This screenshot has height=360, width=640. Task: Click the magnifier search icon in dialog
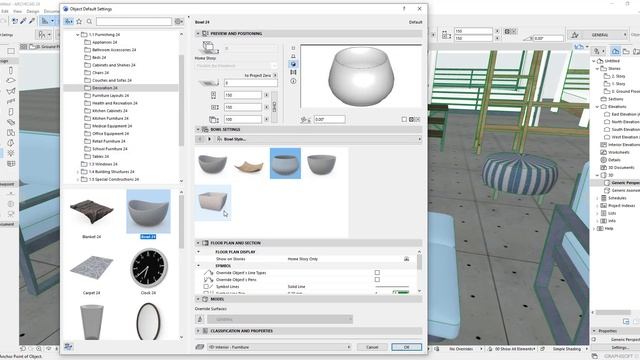pos(89,21)
